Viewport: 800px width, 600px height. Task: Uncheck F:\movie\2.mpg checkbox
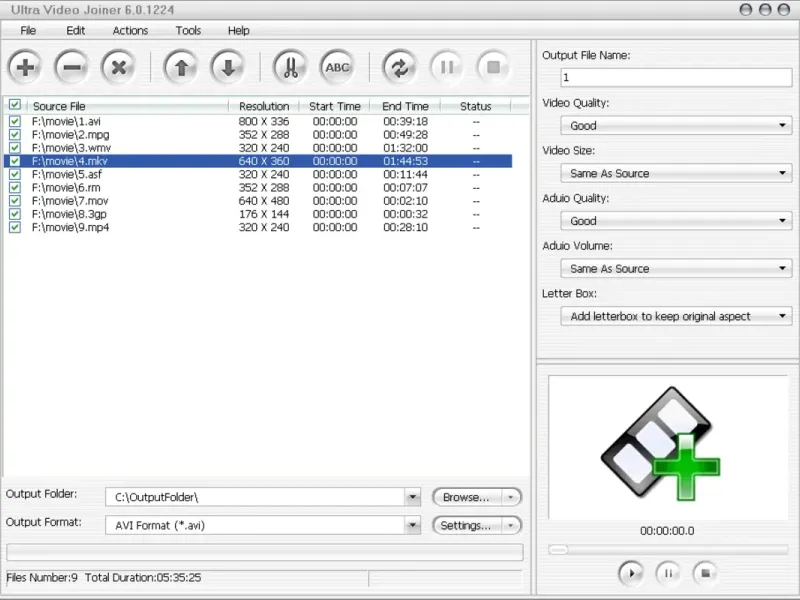15,135
